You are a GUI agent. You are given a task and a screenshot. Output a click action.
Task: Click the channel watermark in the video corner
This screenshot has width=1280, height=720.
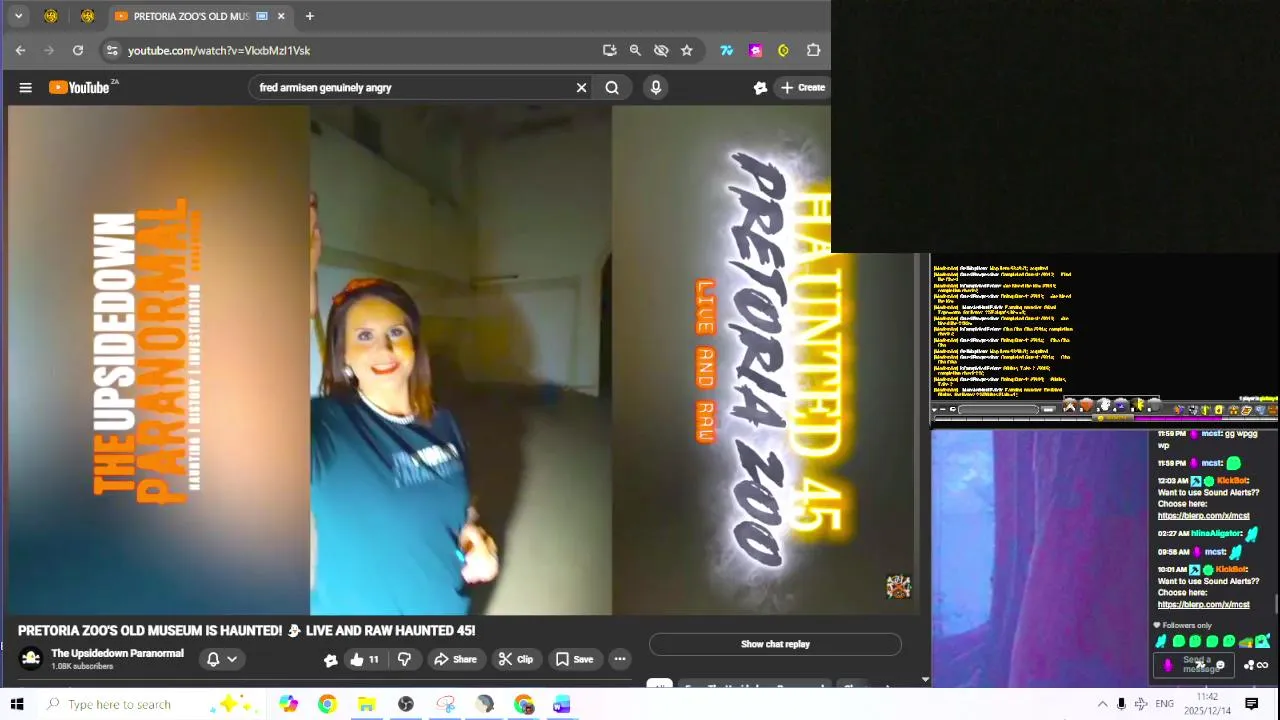(898, 587)
